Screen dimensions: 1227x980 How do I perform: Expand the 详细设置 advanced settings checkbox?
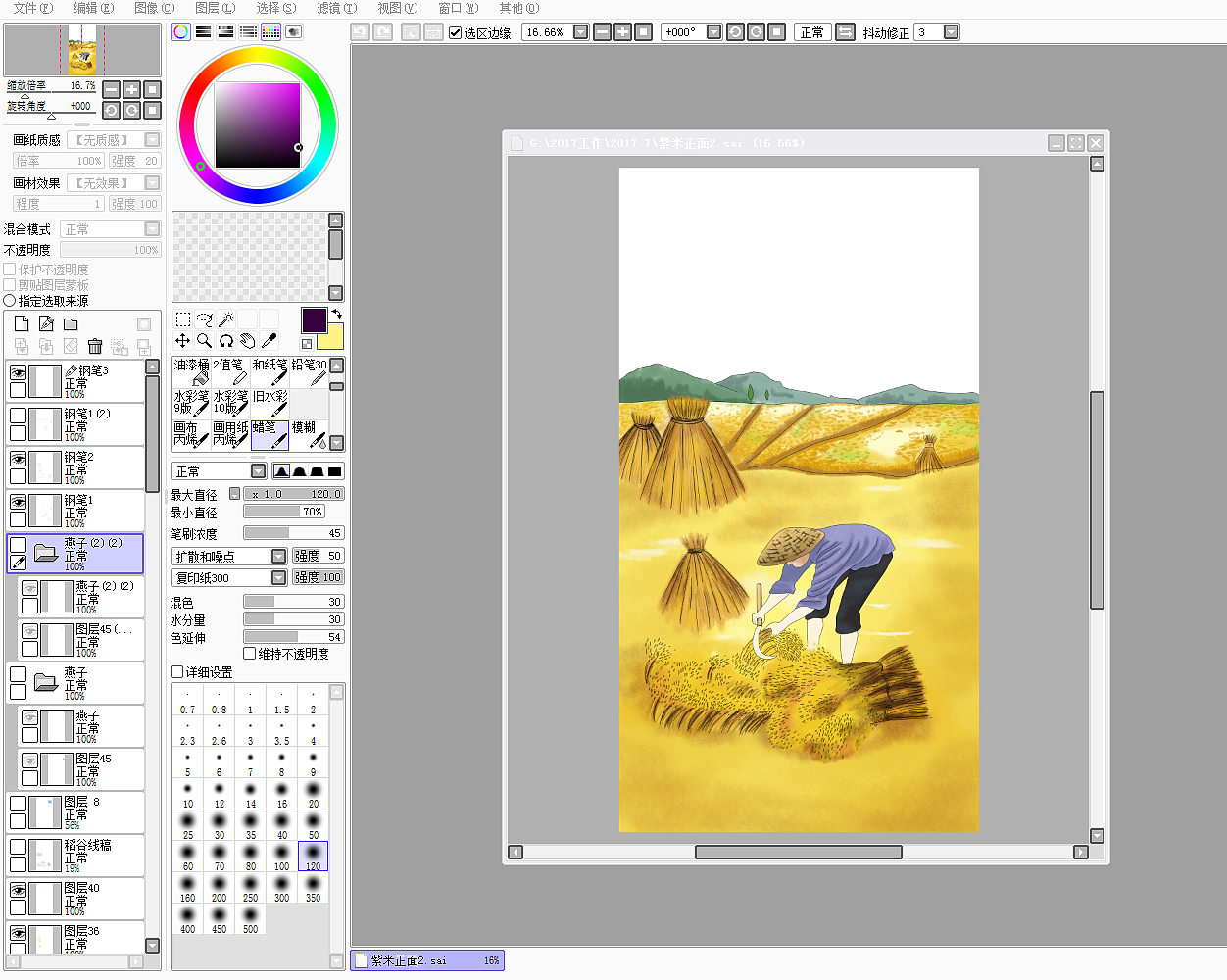click(x=177, y=672)
